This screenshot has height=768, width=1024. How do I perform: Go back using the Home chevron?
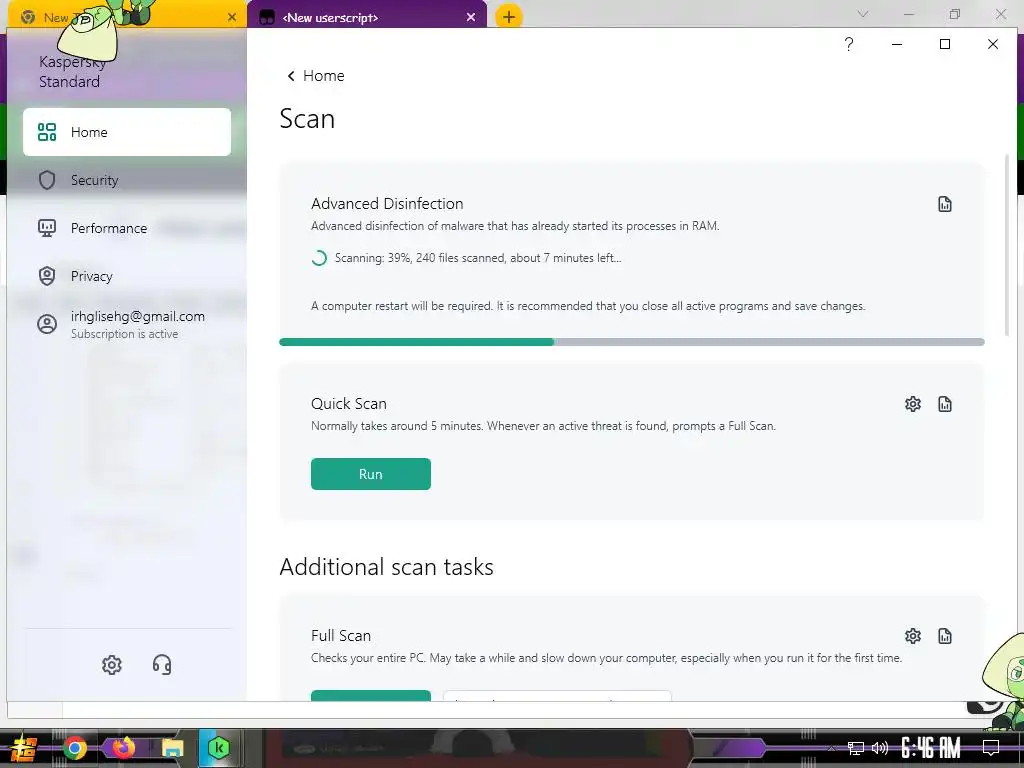pos(291,76)
